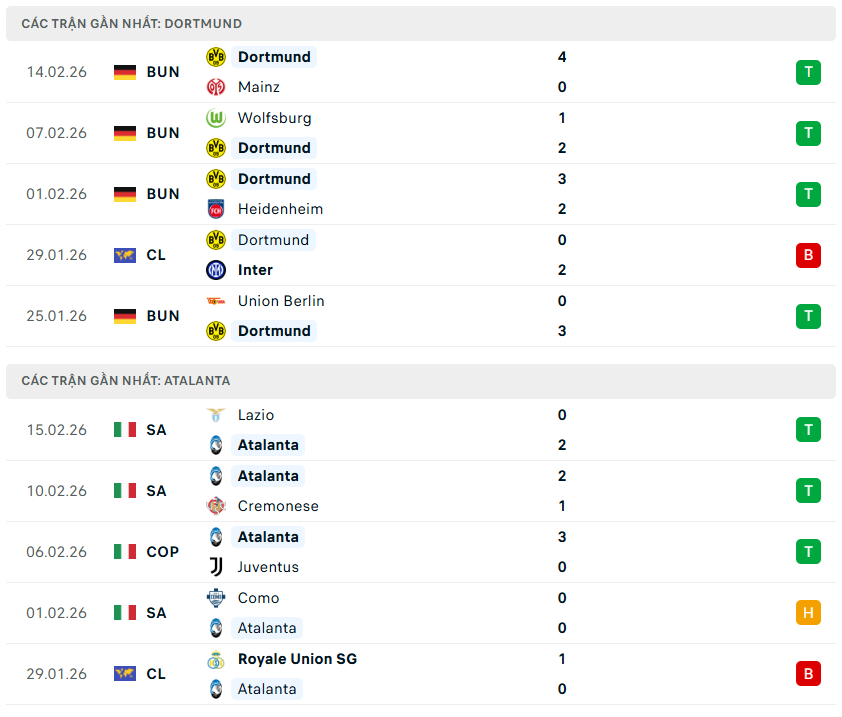
Task: Click the Lazio eagle crest
Action: click(216, 415)
